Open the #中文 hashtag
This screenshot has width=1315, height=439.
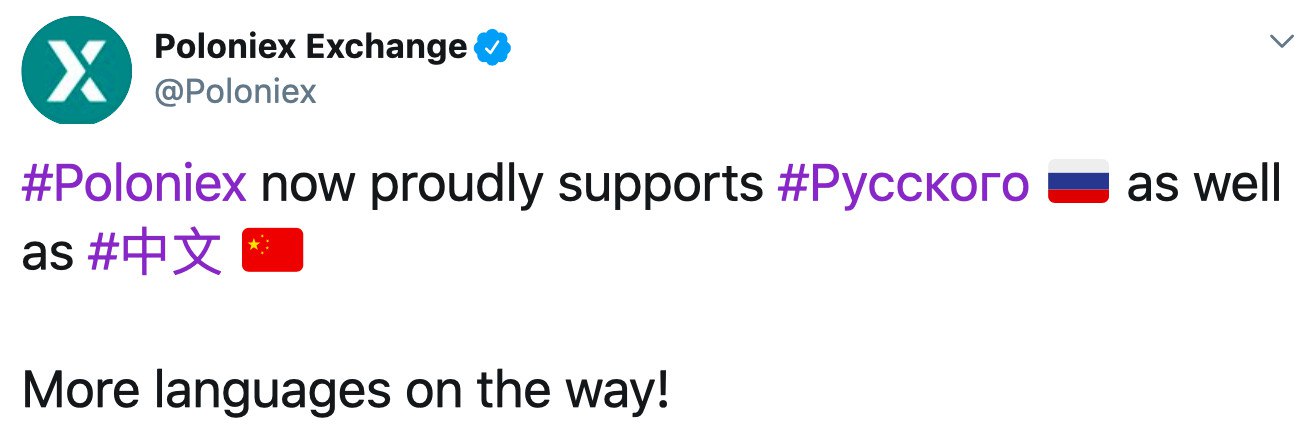155,253
